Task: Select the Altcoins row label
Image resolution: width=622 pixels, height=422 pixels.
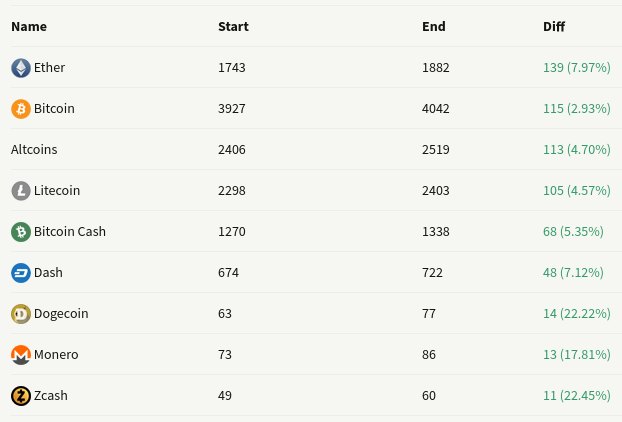Action: tap(34, 150)
